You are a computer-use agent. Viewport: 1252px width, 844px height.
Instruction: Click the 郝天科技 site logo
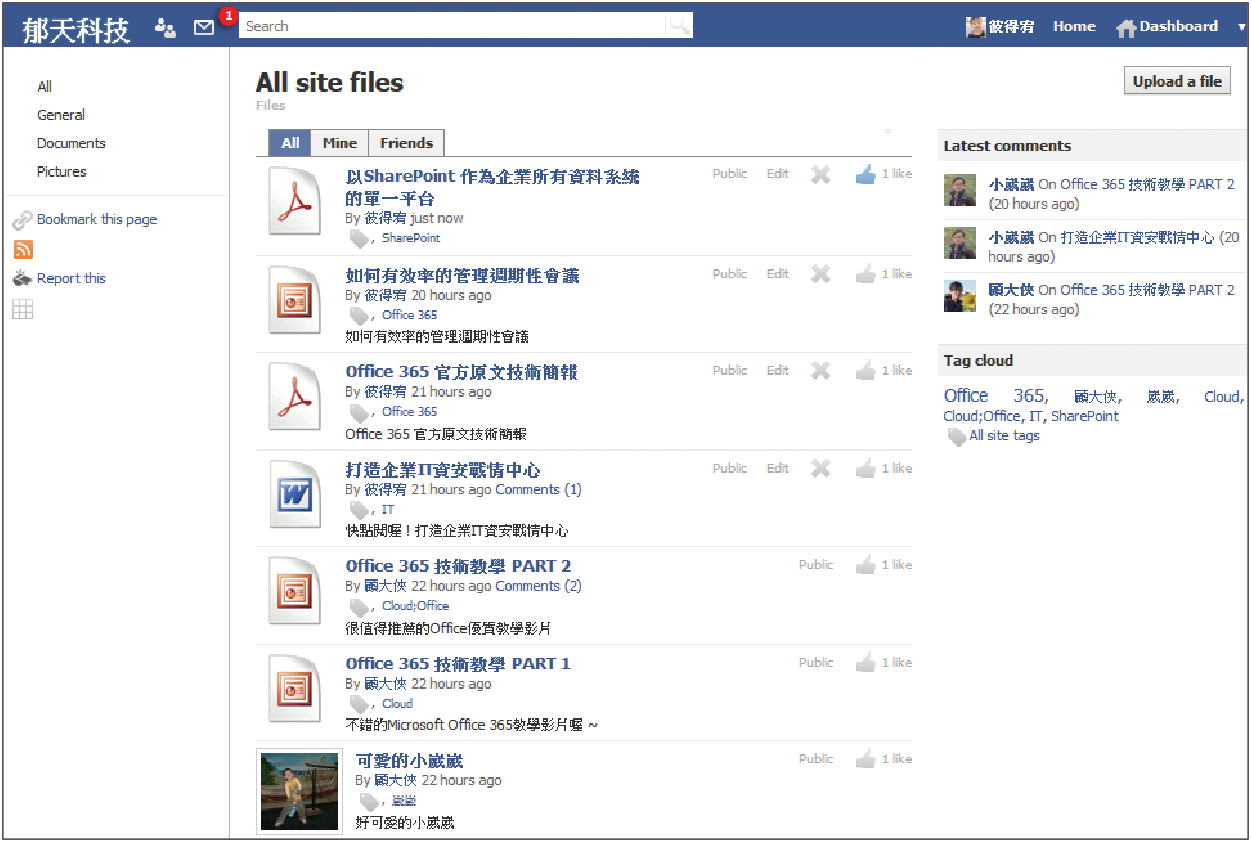click(x=76, y=30)
